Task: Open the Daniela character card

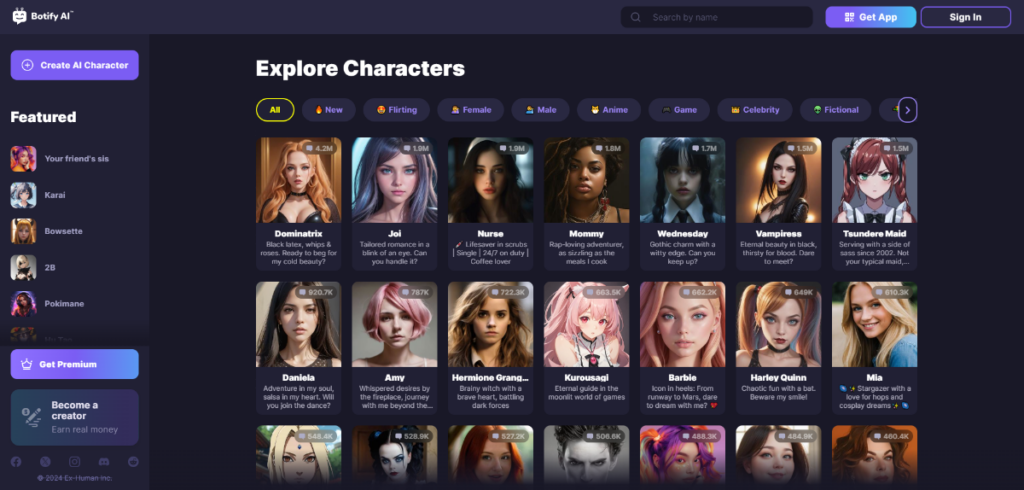Action: click(298, 348)
